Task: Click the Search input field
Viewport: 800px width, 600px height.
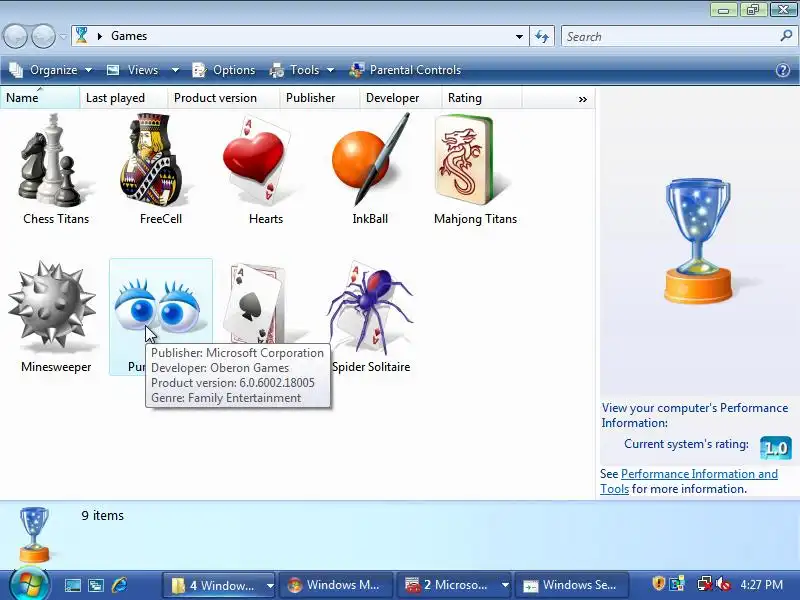Action: click(x=671, y=37)
